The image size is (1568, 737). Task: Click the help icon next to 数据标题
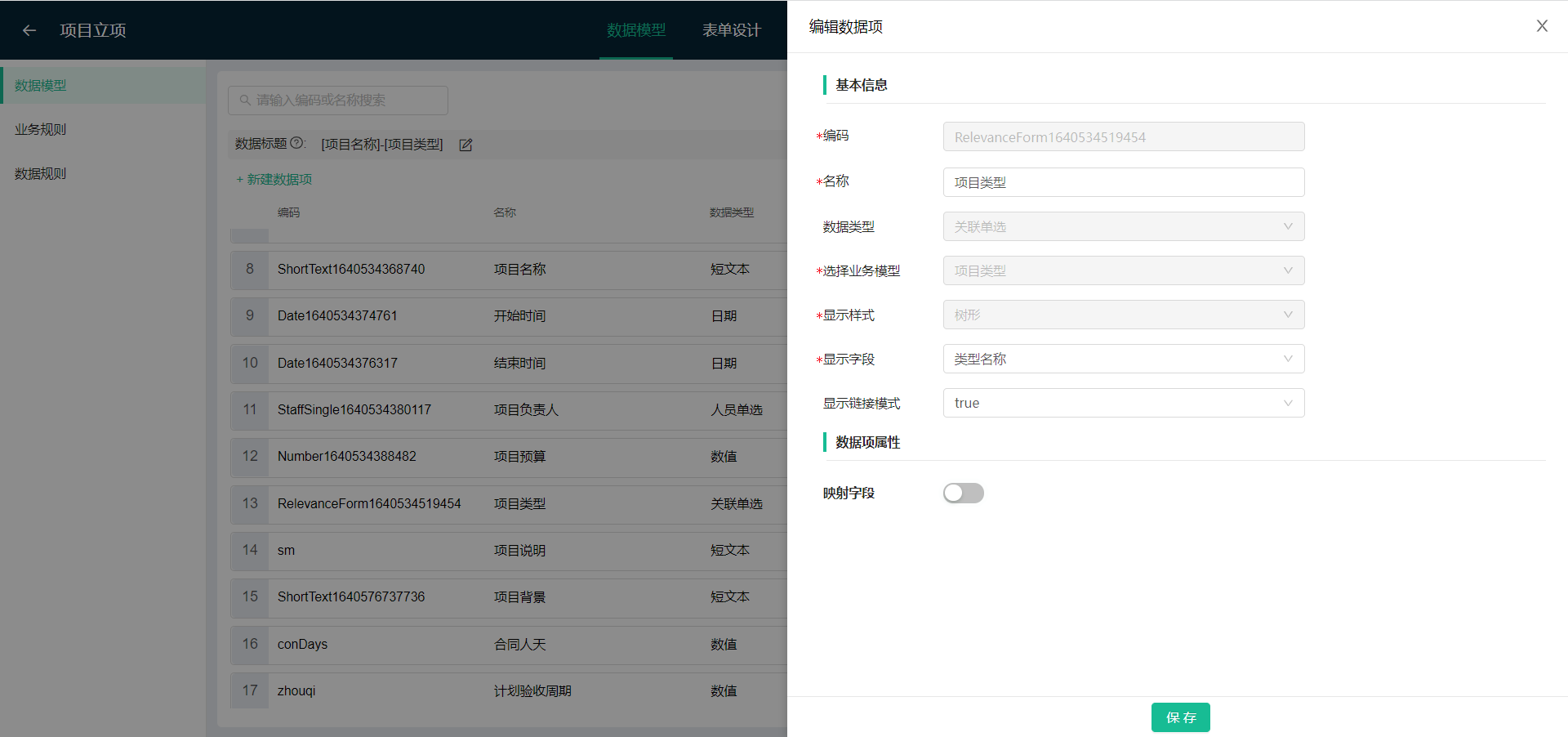(x=296, y=143)
